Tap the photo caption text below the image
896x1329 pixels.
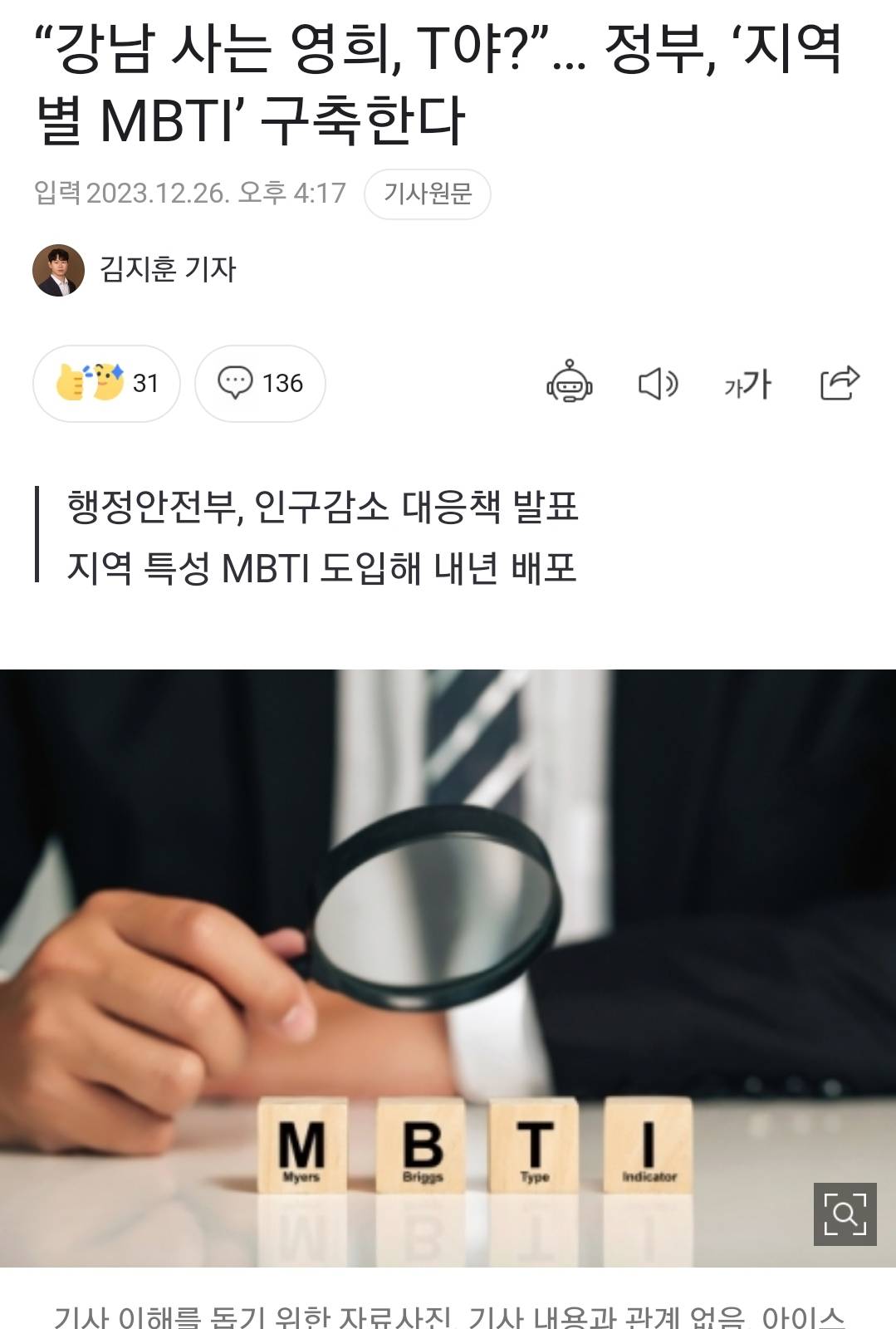(x=448, y=1317)
